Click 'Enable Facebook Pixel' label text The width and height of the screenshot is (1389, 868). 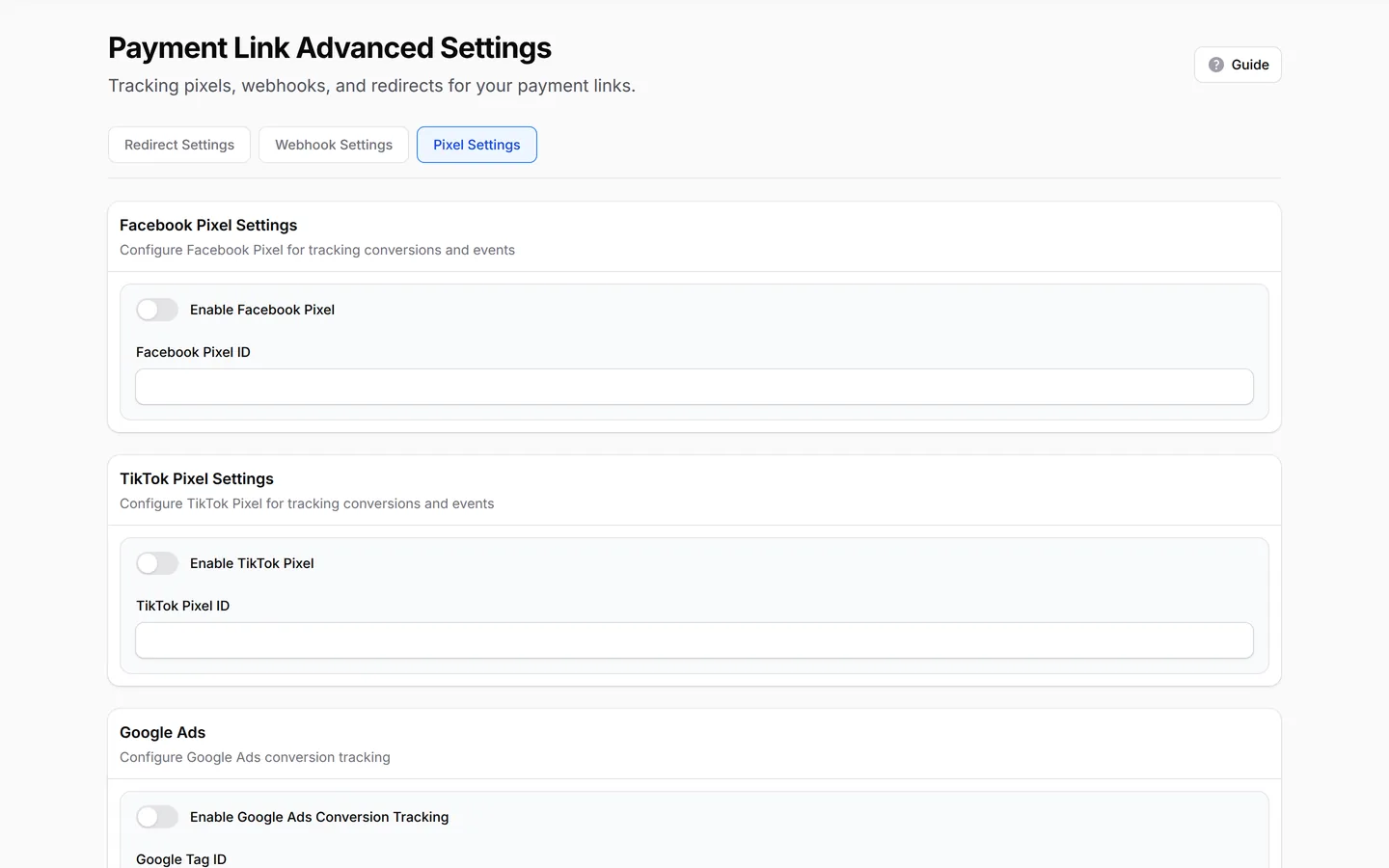[x=262, y=310]
